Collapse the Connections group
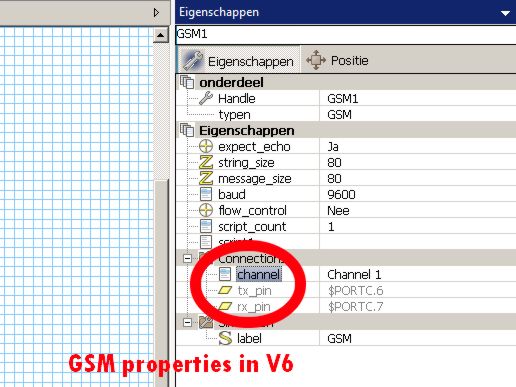 pos(187,258)
